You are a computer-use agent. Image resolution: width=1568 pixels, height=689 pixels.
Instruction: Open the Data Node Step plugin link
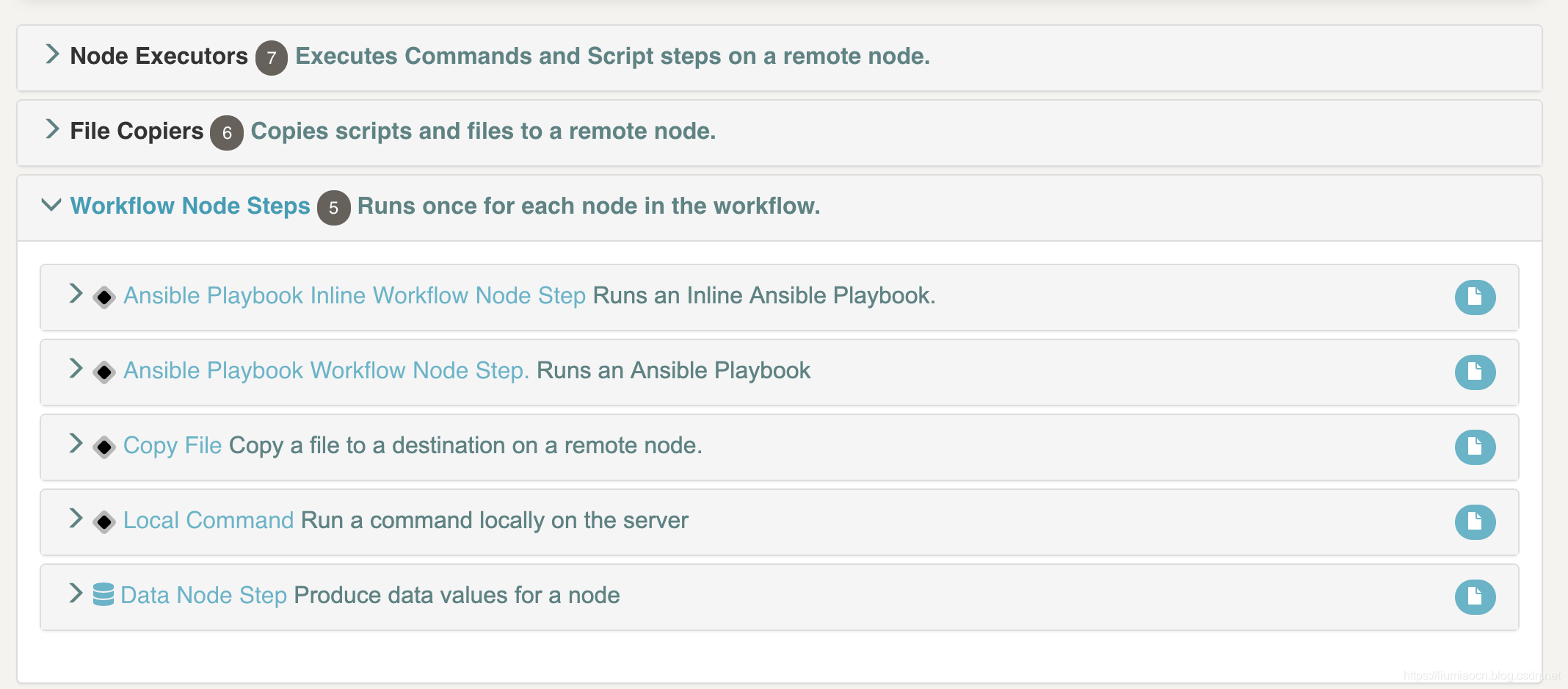203,596
